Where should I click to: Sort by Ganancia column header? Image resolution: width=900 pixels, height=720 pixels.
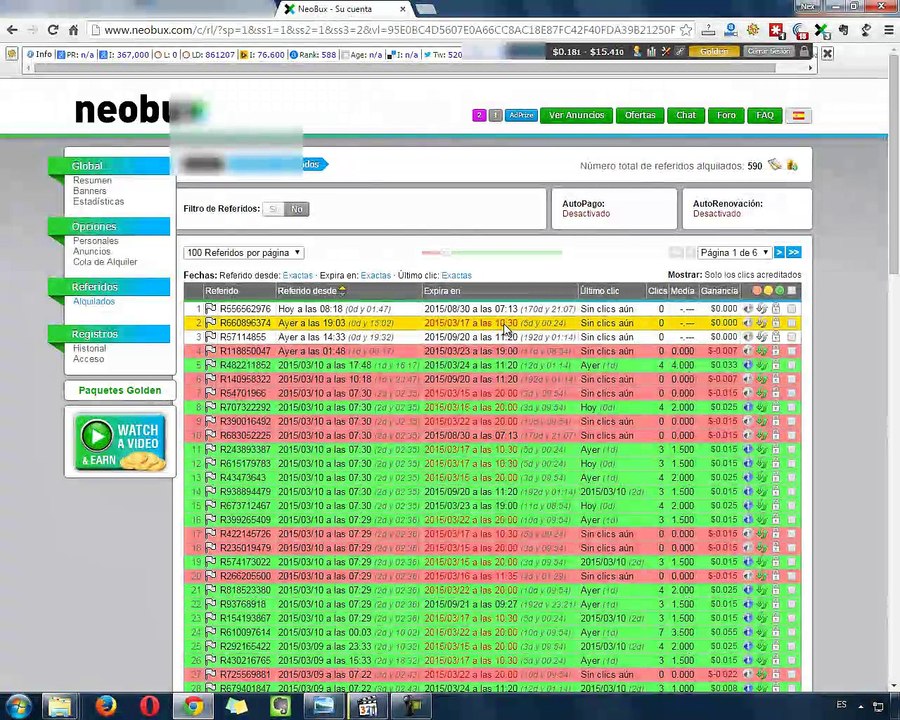719,291
